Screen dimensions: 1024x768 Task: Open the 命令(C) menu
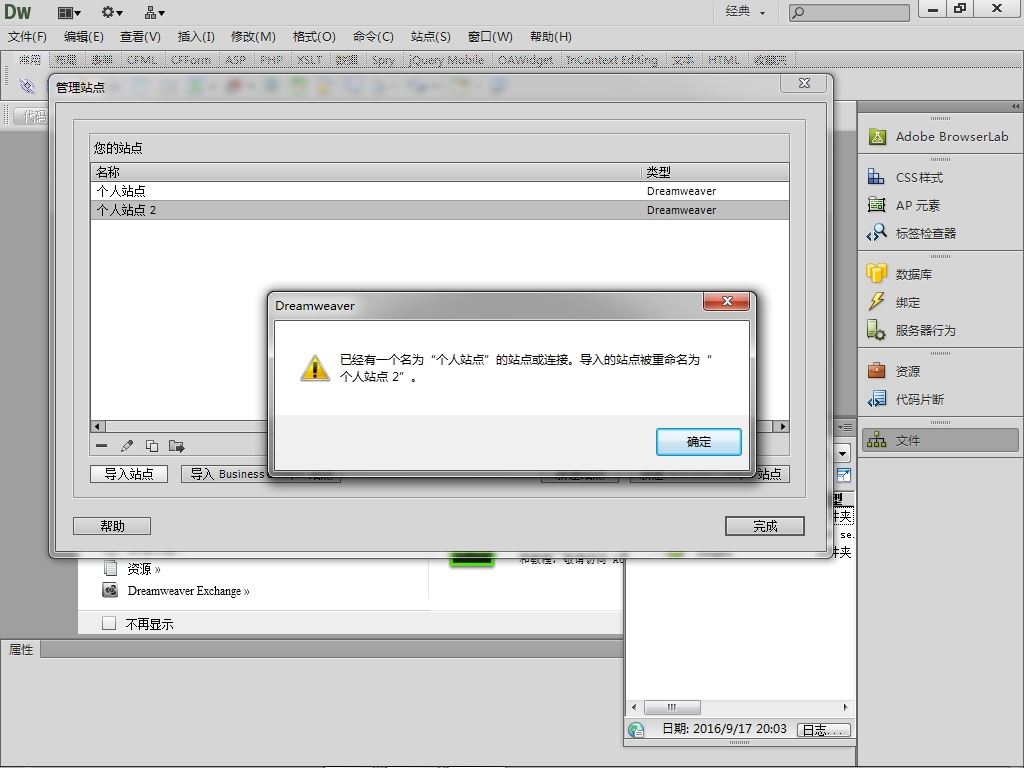[373, 37]
